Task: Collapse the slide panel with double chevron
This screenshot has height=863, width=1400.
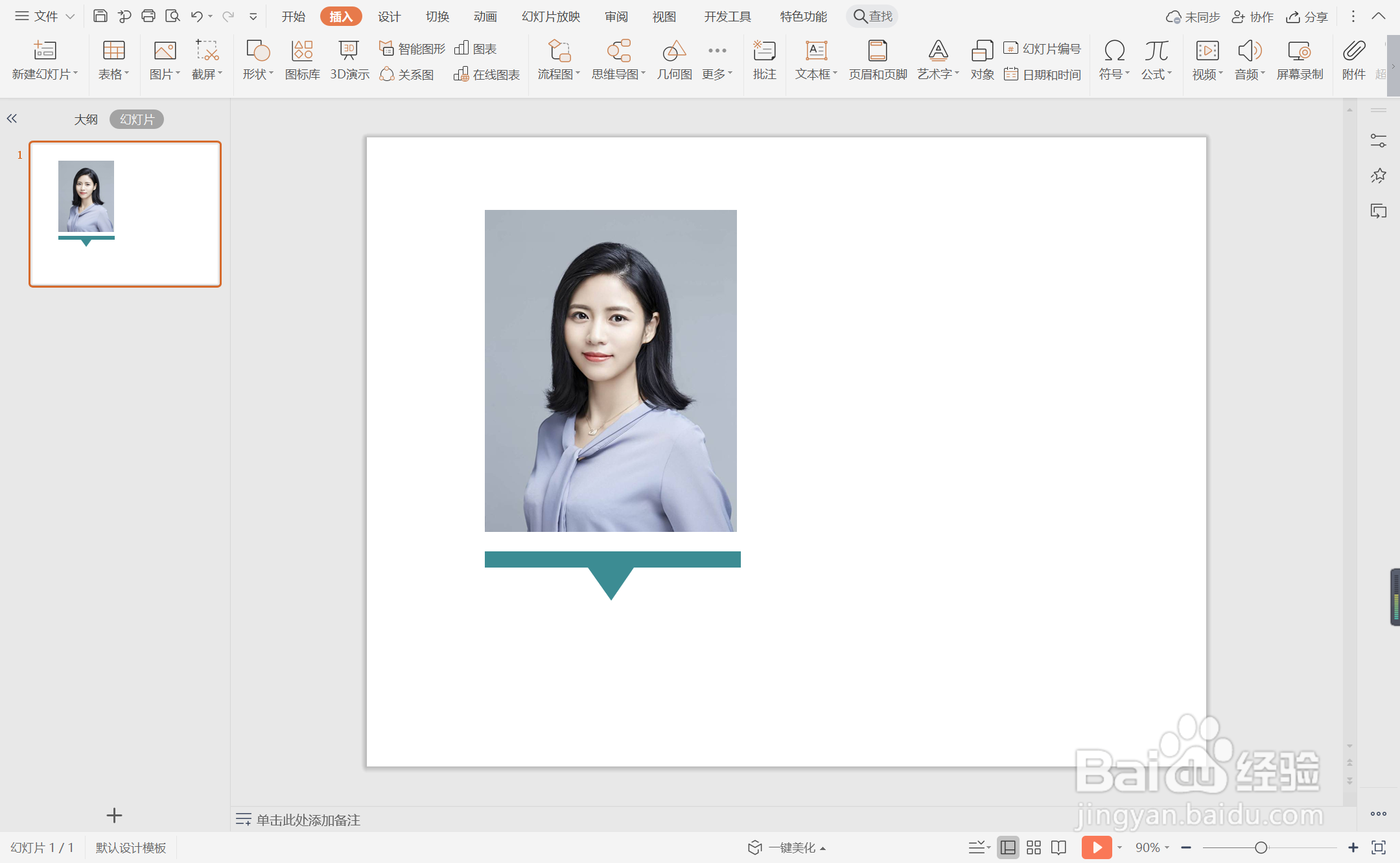Action: [12, 119]
